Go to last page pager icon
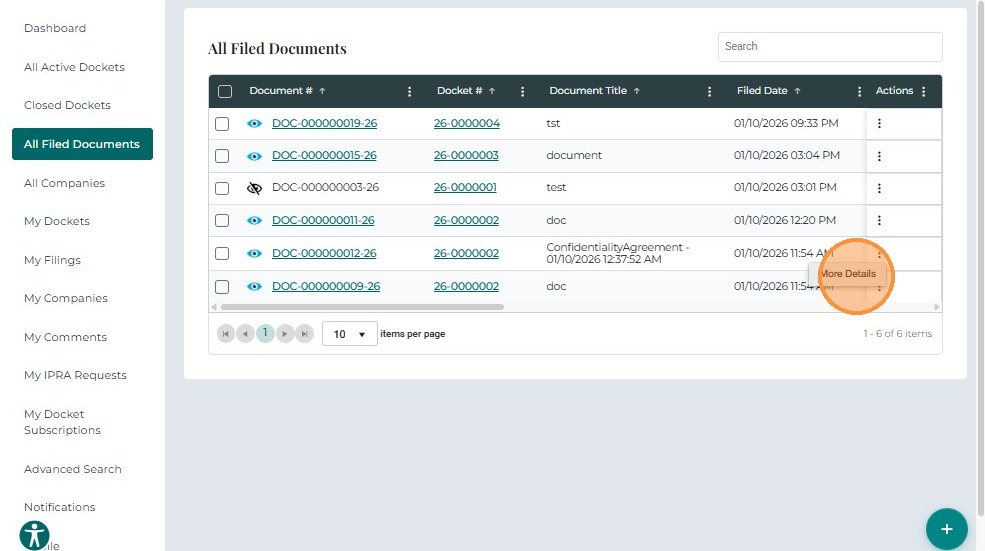985x551 pixels. pyautogui.click(x=304, y=334)
